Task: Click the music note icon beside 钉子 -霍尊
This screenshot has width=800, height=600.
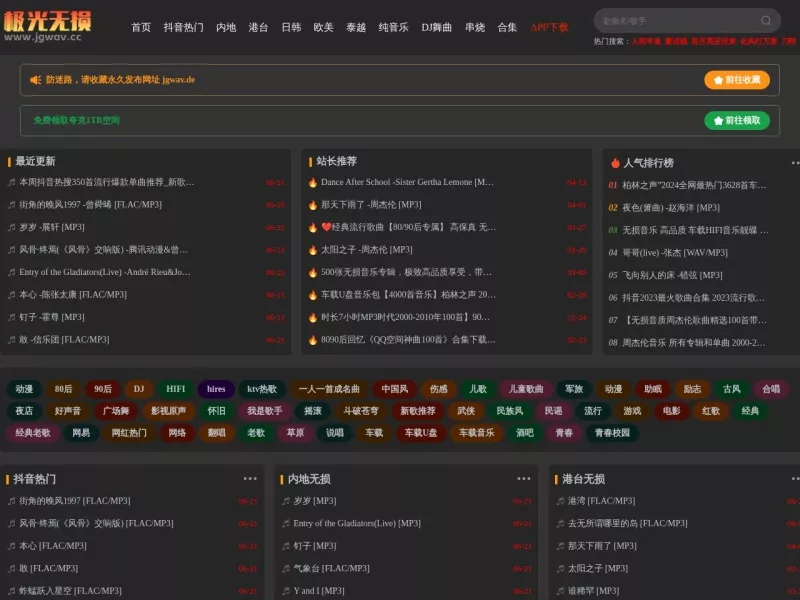Action: (11, 317)
